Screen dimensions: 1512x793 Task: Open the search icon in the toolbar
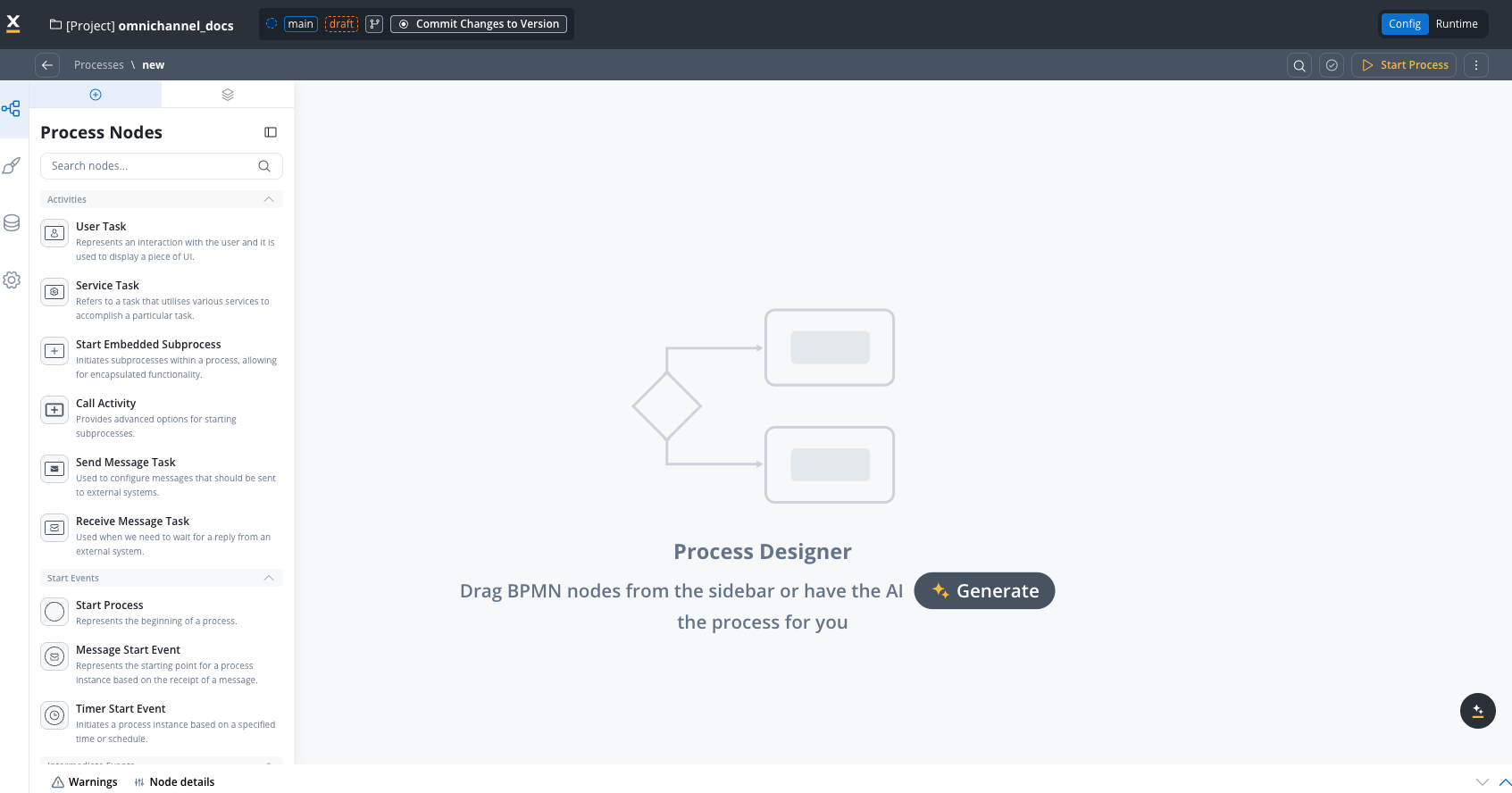[x=1299, y=65]
